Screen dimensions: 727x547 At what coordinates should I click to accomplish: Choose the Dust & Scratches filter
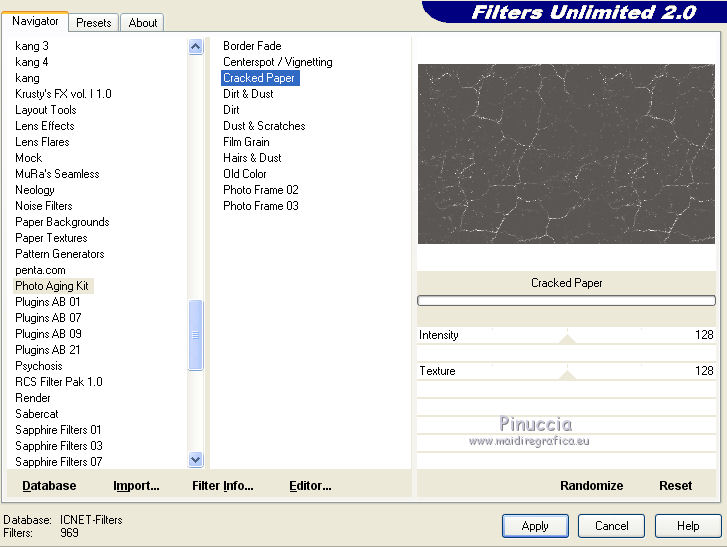(264, 126)
